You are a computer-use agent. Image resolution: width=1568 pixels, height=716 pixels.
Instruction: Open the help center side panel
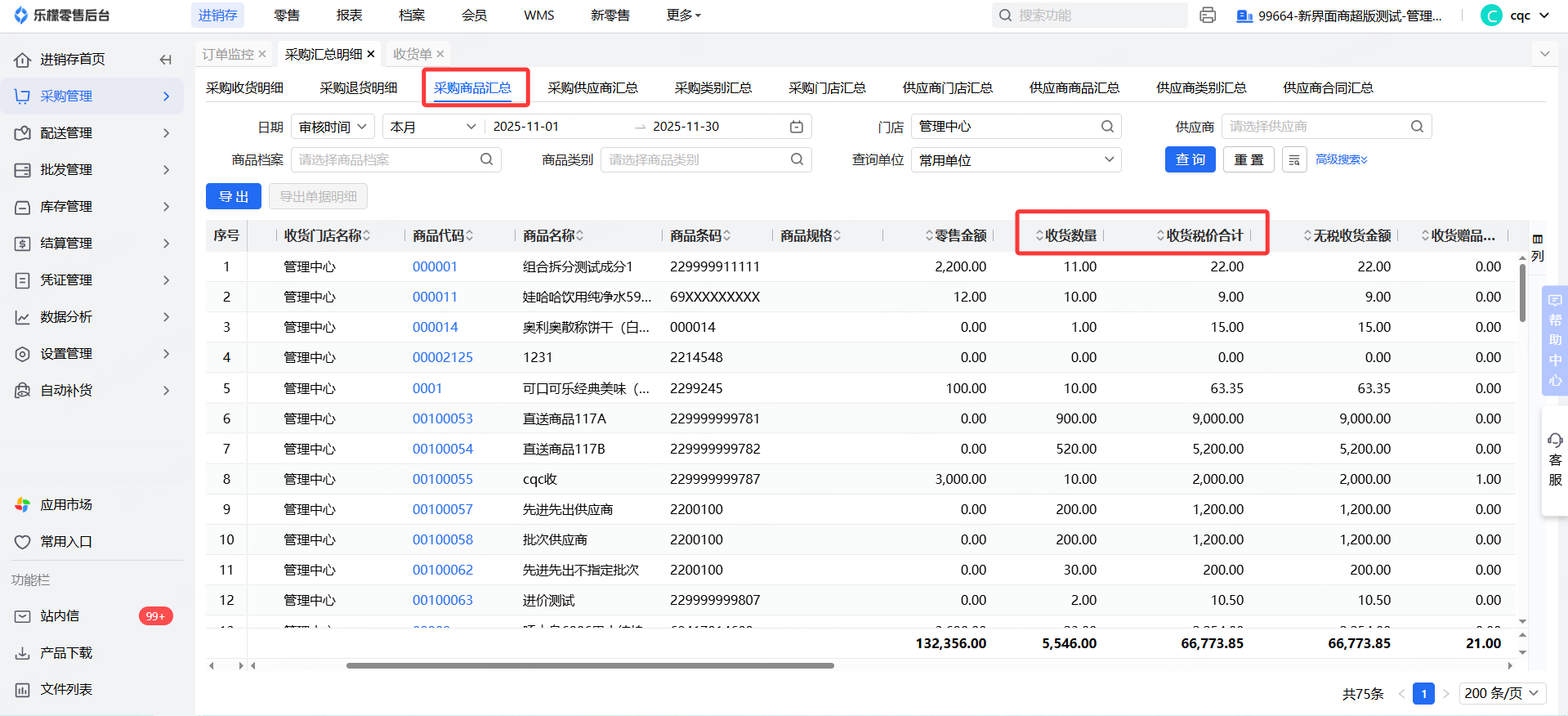(1554, 340)
